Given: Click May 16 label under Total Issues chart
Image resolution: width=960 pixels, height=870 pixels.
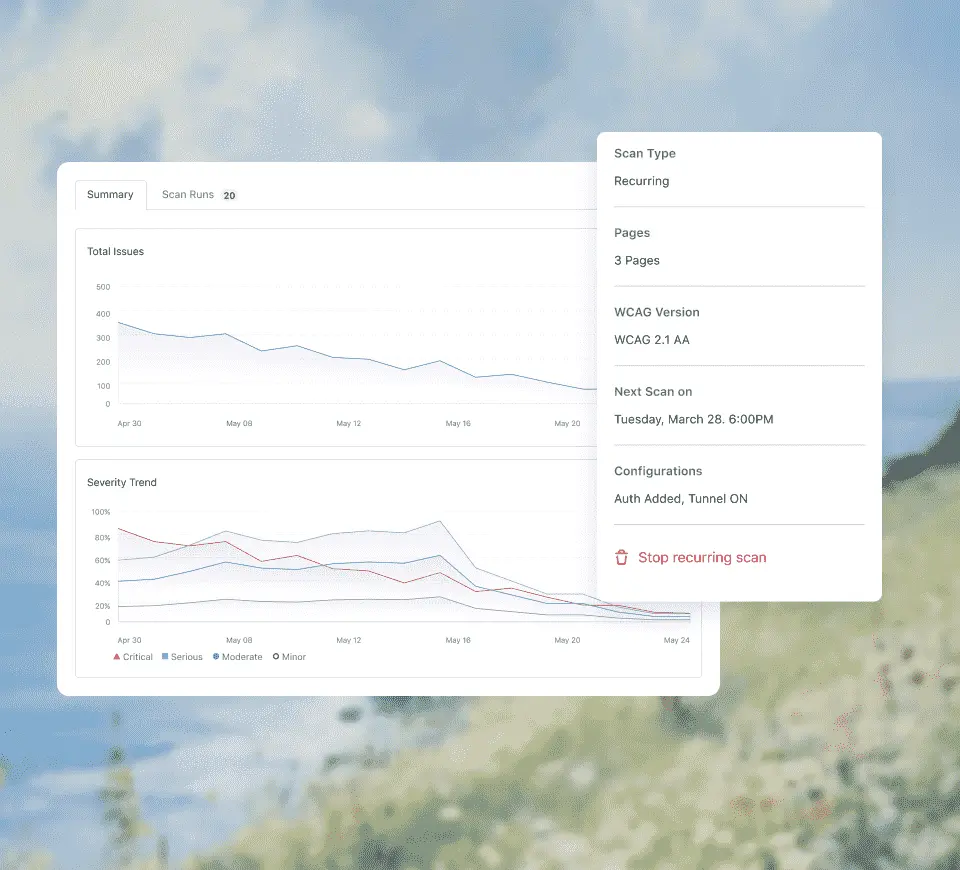Looking at the screenshot, I should [458, 424].
